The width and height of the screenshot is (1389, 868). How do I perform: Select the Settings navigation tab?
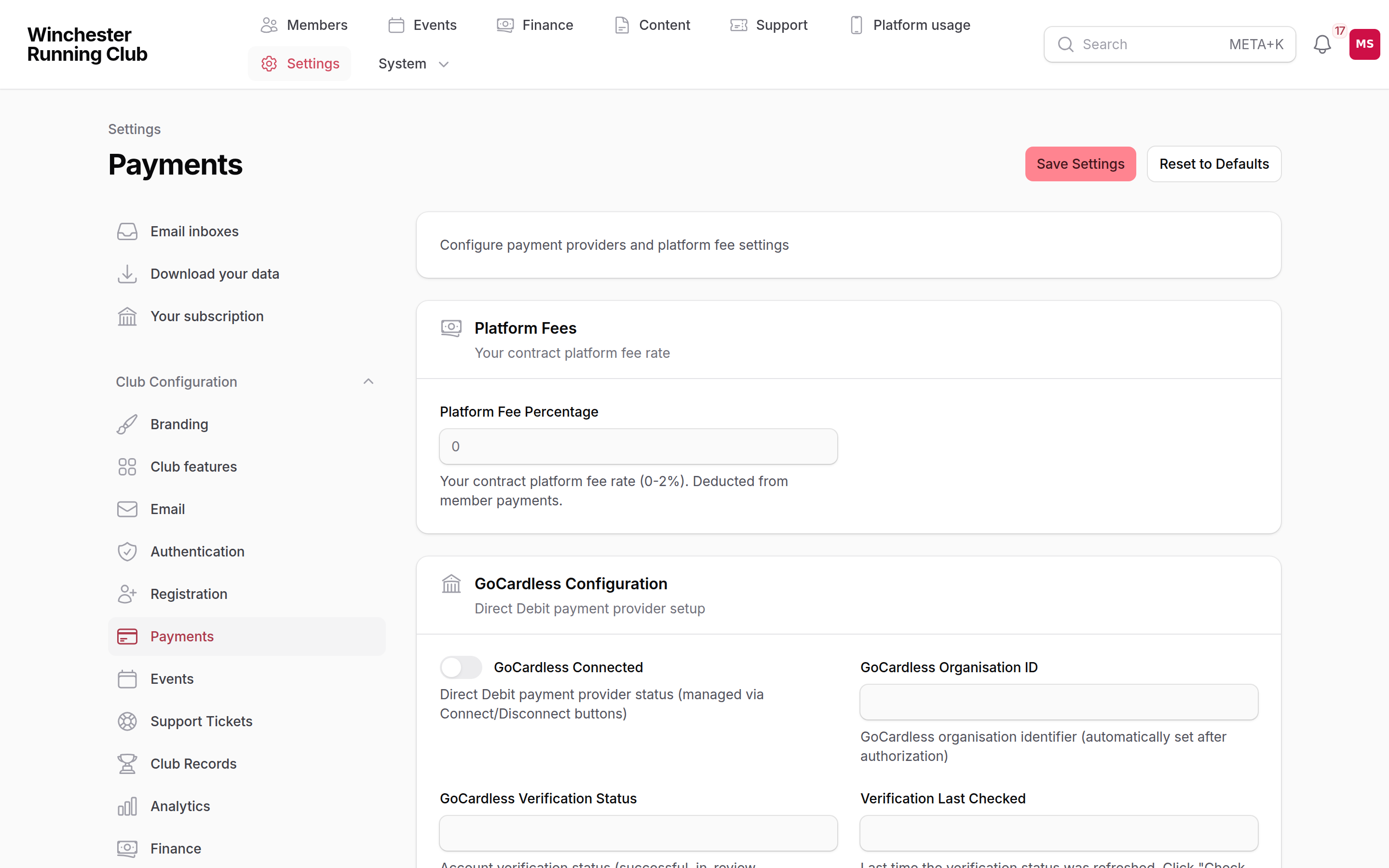[x=300, y=64]
